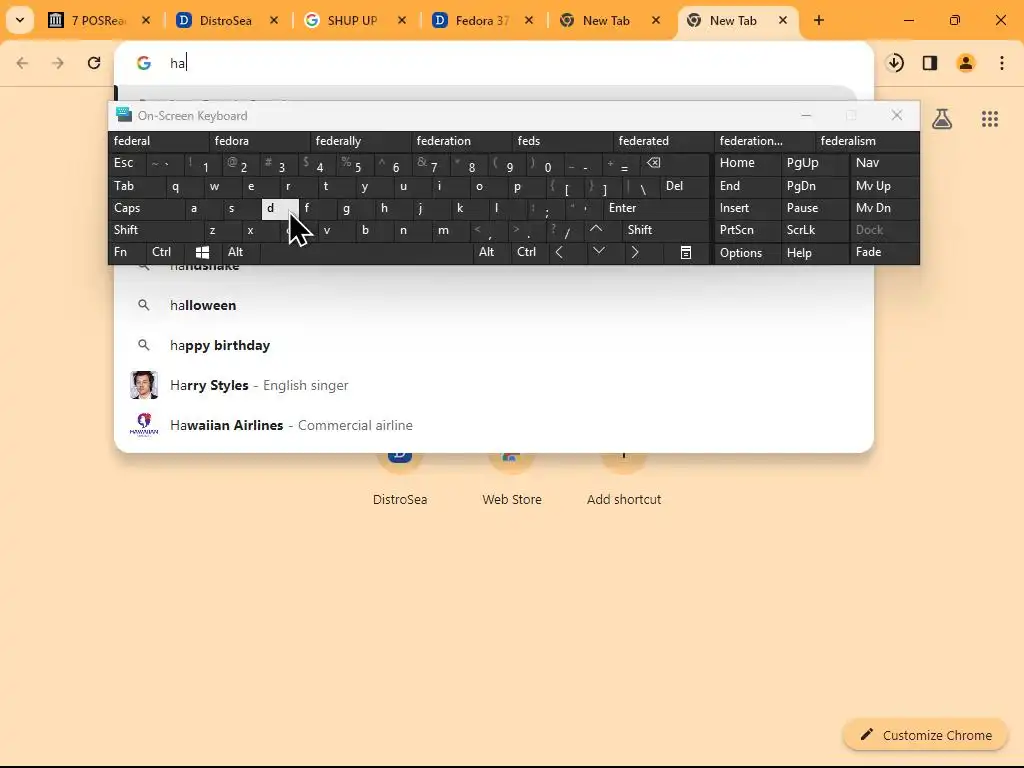Minimize the On-Screen Keyboard window
Image resolution: width=1024 pixels, height=768 pixels.
pos(806,116)
